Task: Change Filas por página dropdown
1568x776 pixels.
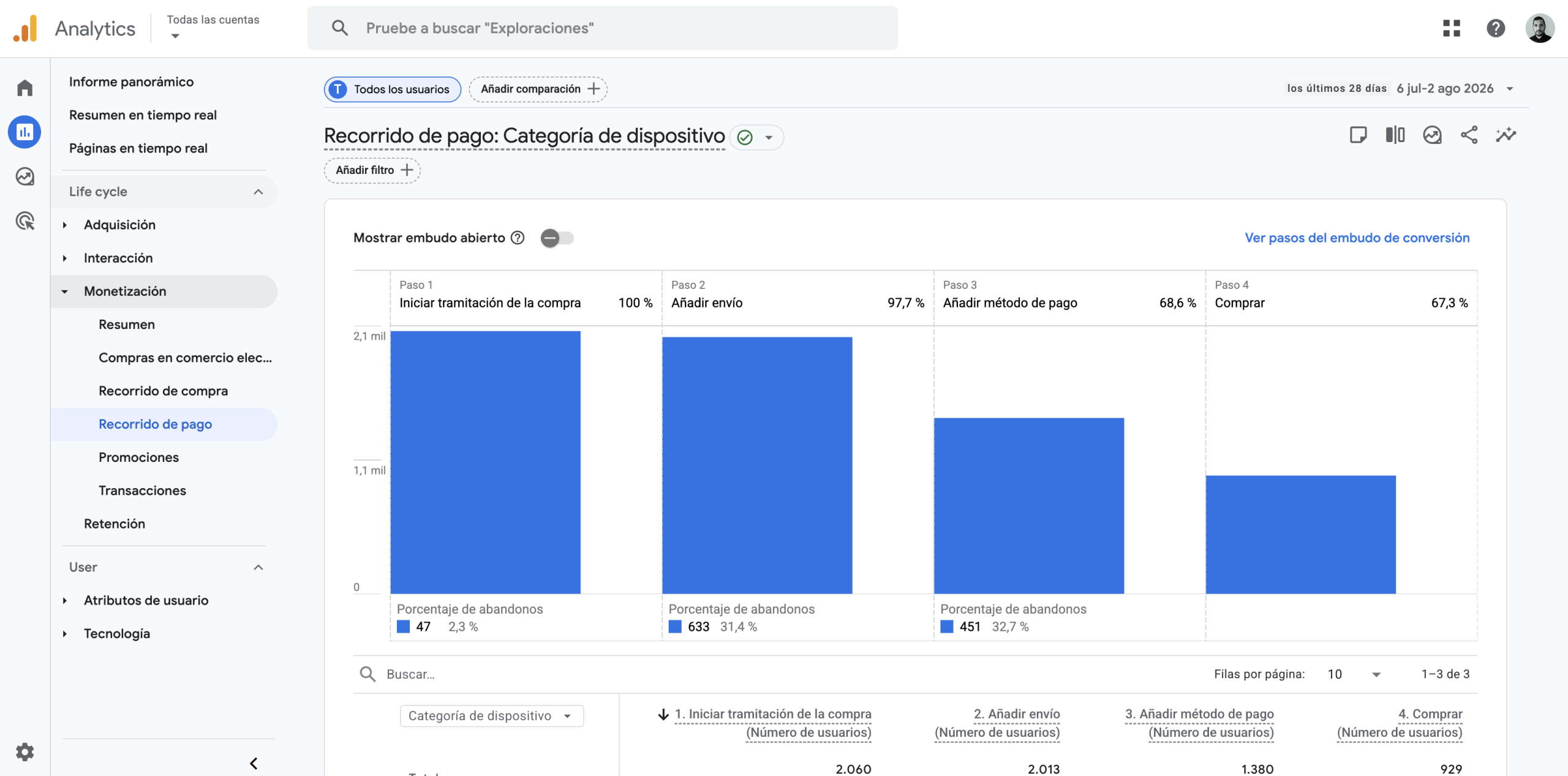Action: [x=1354, y=674]
